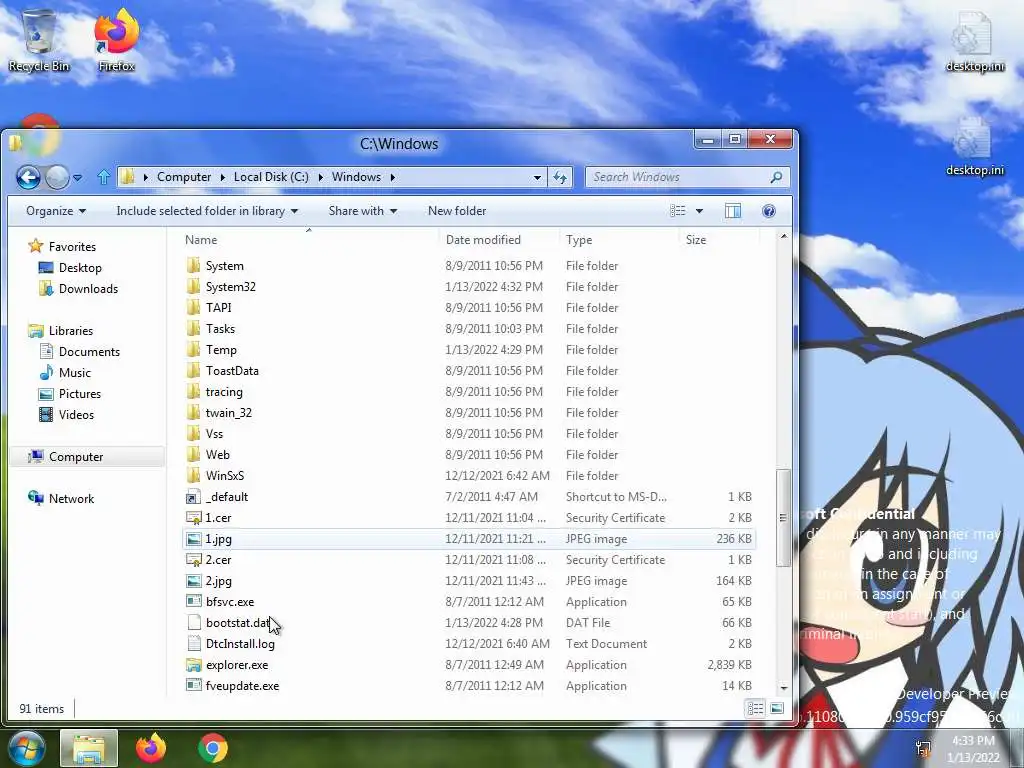Viewport: 1024px width, 768px height.
Task: Select the 2.cer certificate icon
Action: pyautogui.click(x=193, y=560)
